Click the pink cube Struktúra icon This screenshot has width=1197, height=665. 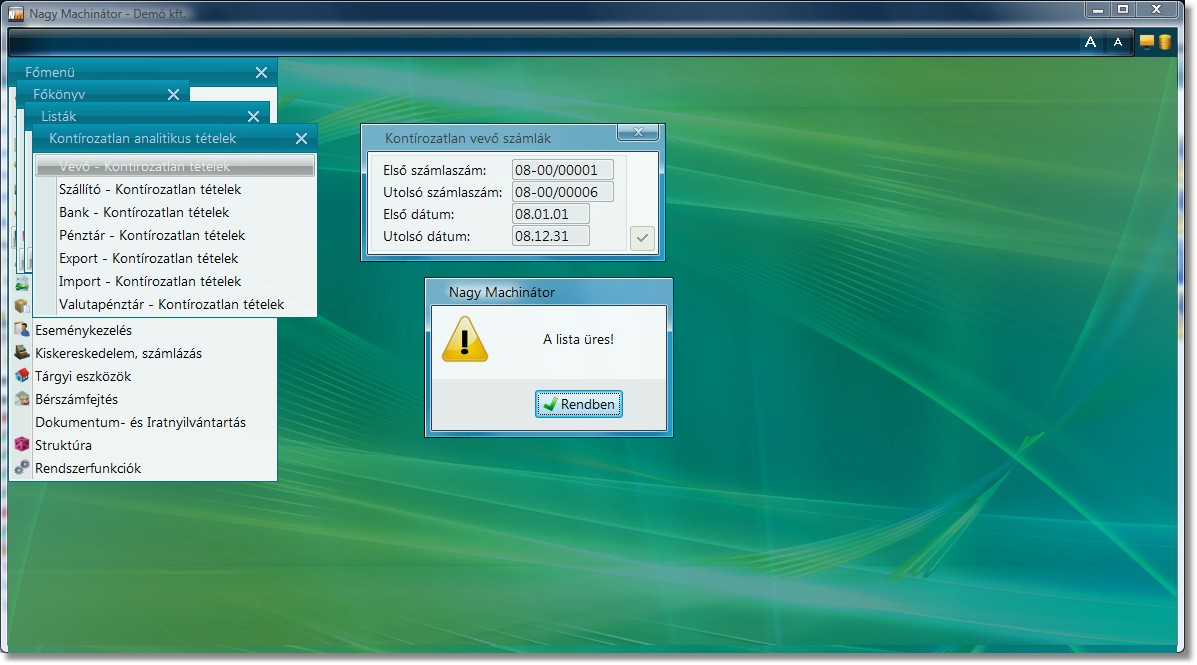tap(22, 444)
